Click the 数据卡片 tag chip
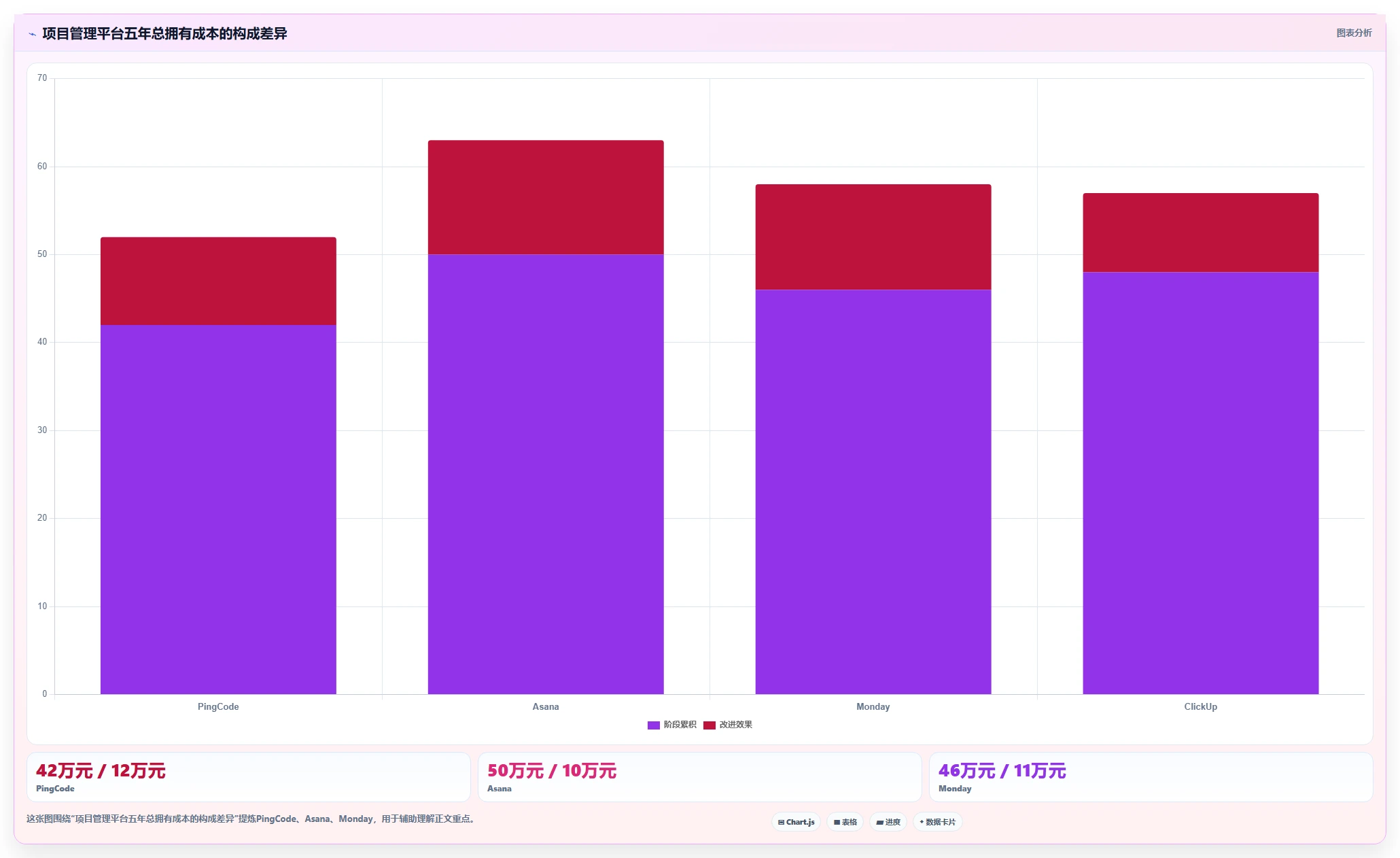 (937, 822)
